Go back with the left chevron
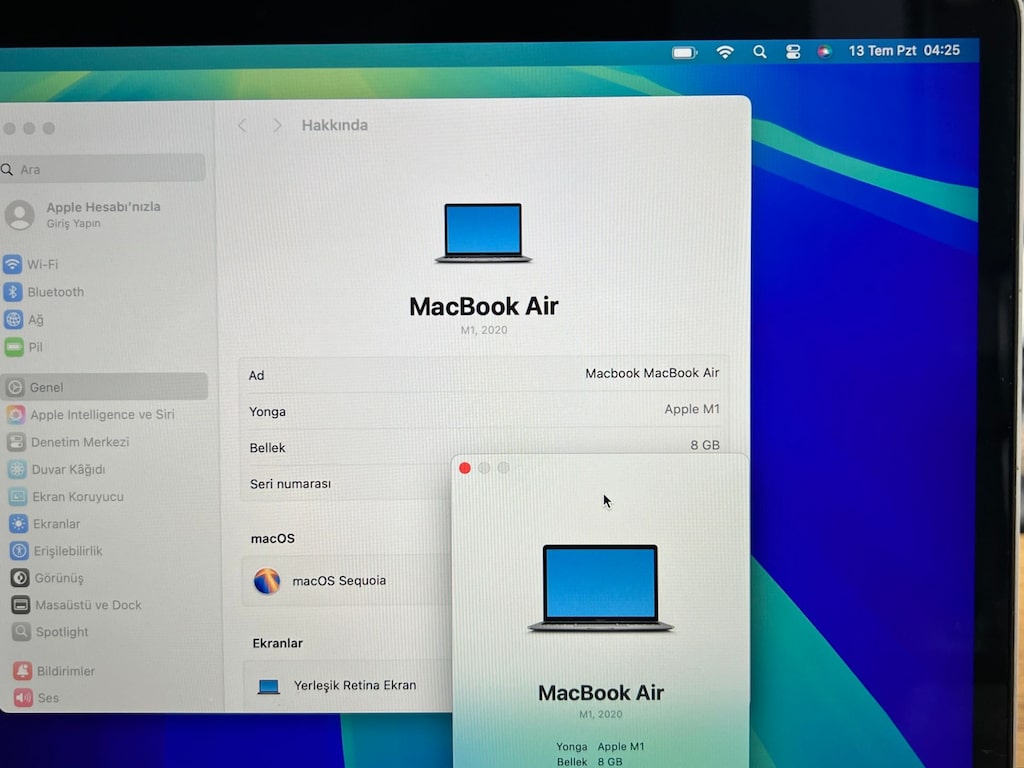This screenshot has width=1024, height=768. point(242,125)
